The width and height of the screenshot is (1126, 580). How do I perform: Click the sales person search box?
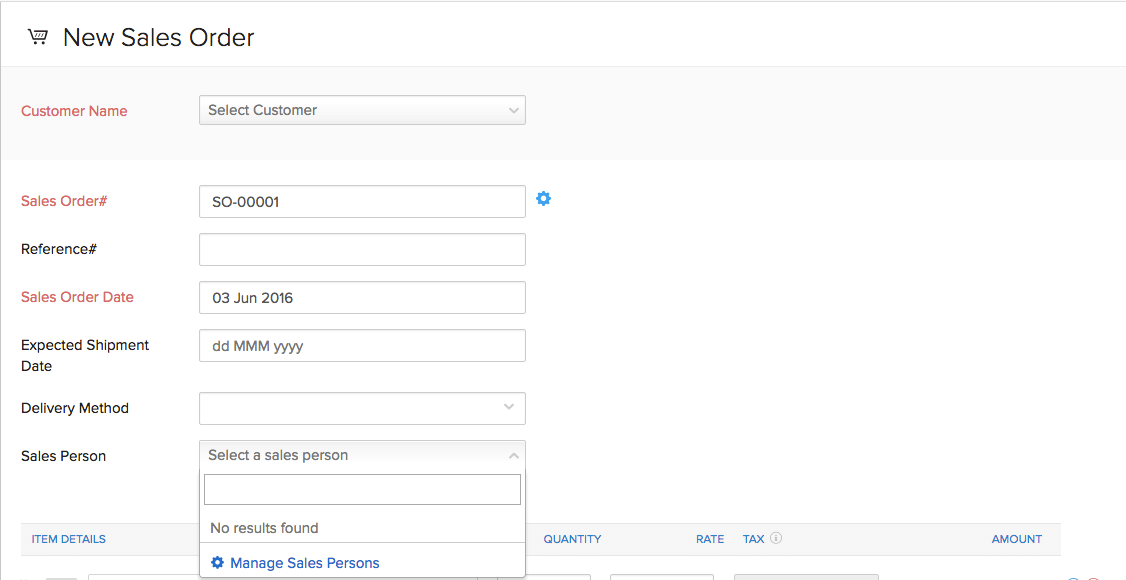click(362, 489)
